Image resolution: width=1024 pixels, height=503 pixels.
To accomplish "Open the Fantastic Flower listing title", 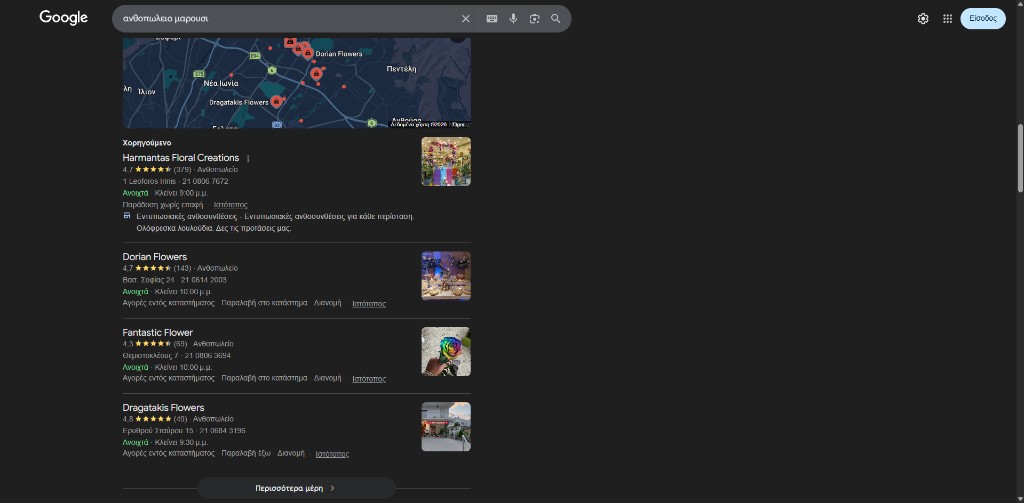I will click(x=157, y=333).
